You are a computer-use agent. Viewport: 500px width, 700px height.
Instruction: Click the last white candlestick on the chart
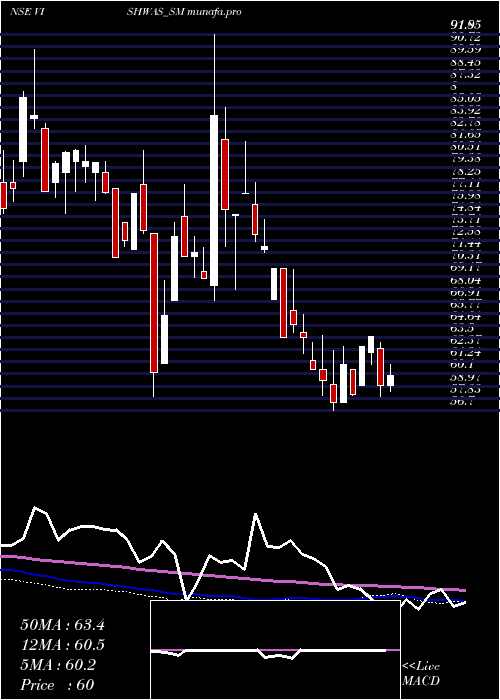pos(391,380)
